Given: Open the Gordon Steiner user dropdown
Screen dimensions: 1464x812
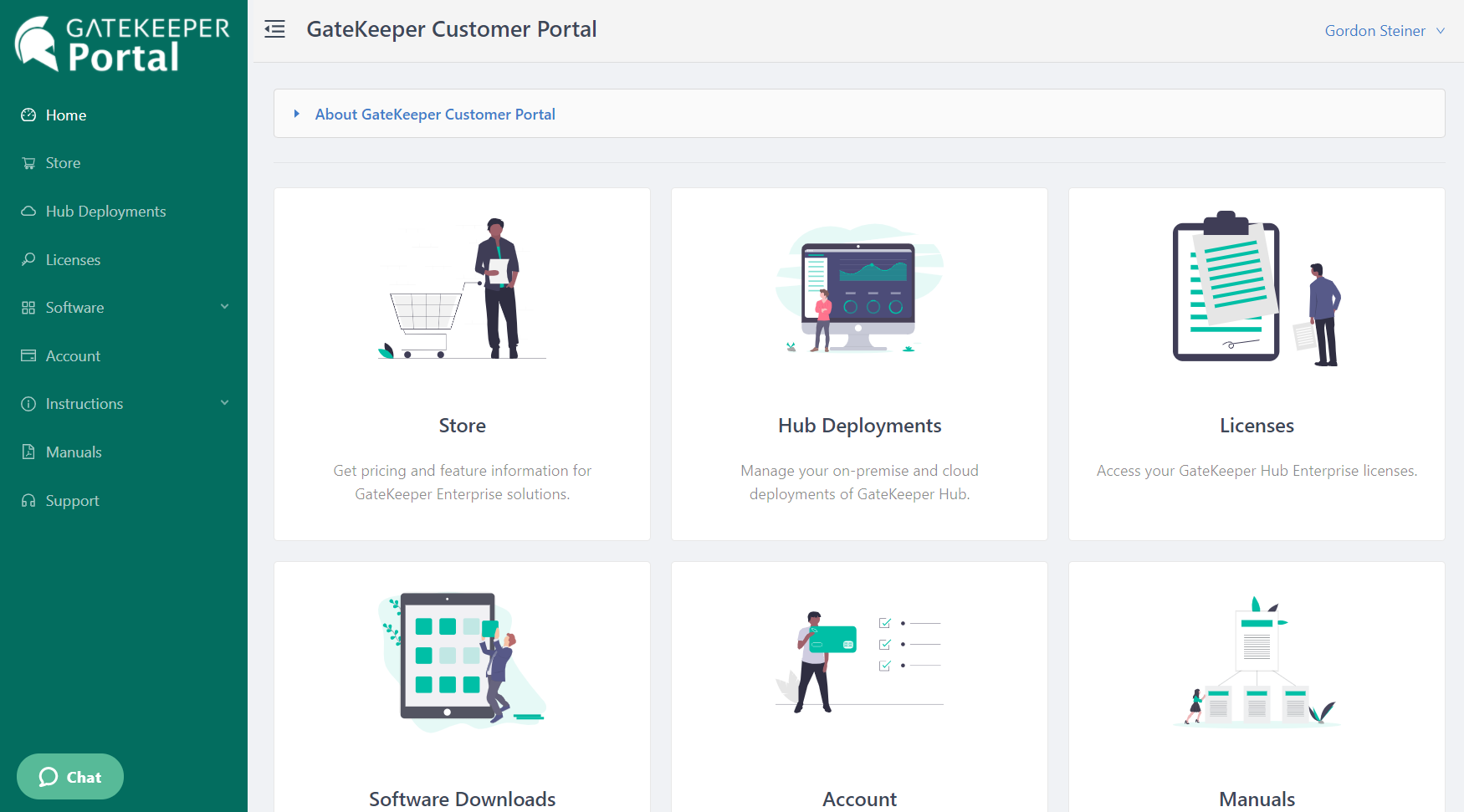Looking at the screenshot, I should tap(1384, 31).
